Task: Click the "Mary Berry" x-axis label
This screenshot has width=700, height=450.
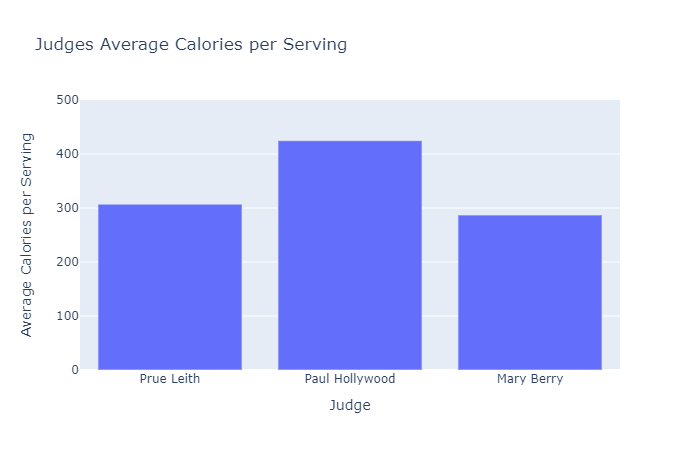Action: point(530,380)
